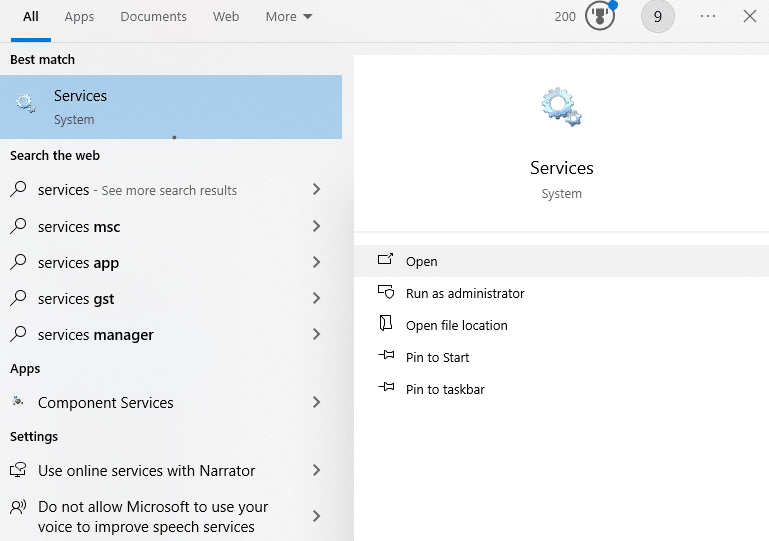The height and width of the screenshot is (541, 769).
Task: Click the Services gear icon in Best match
Action: [x=26, y=104]
